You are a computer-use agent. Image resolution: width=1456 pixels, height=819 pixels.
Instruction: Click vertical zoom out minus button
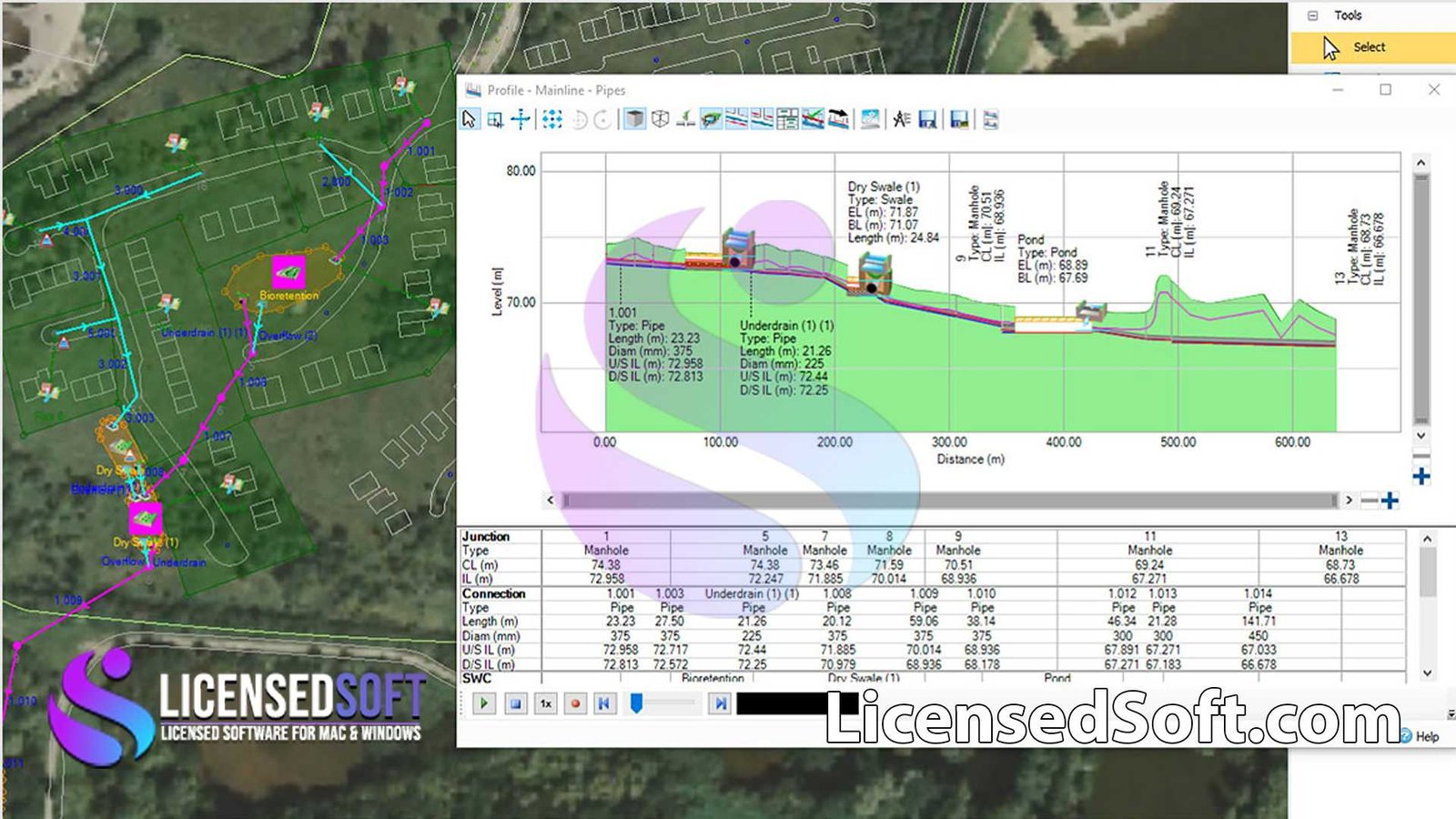(1421, 457)
